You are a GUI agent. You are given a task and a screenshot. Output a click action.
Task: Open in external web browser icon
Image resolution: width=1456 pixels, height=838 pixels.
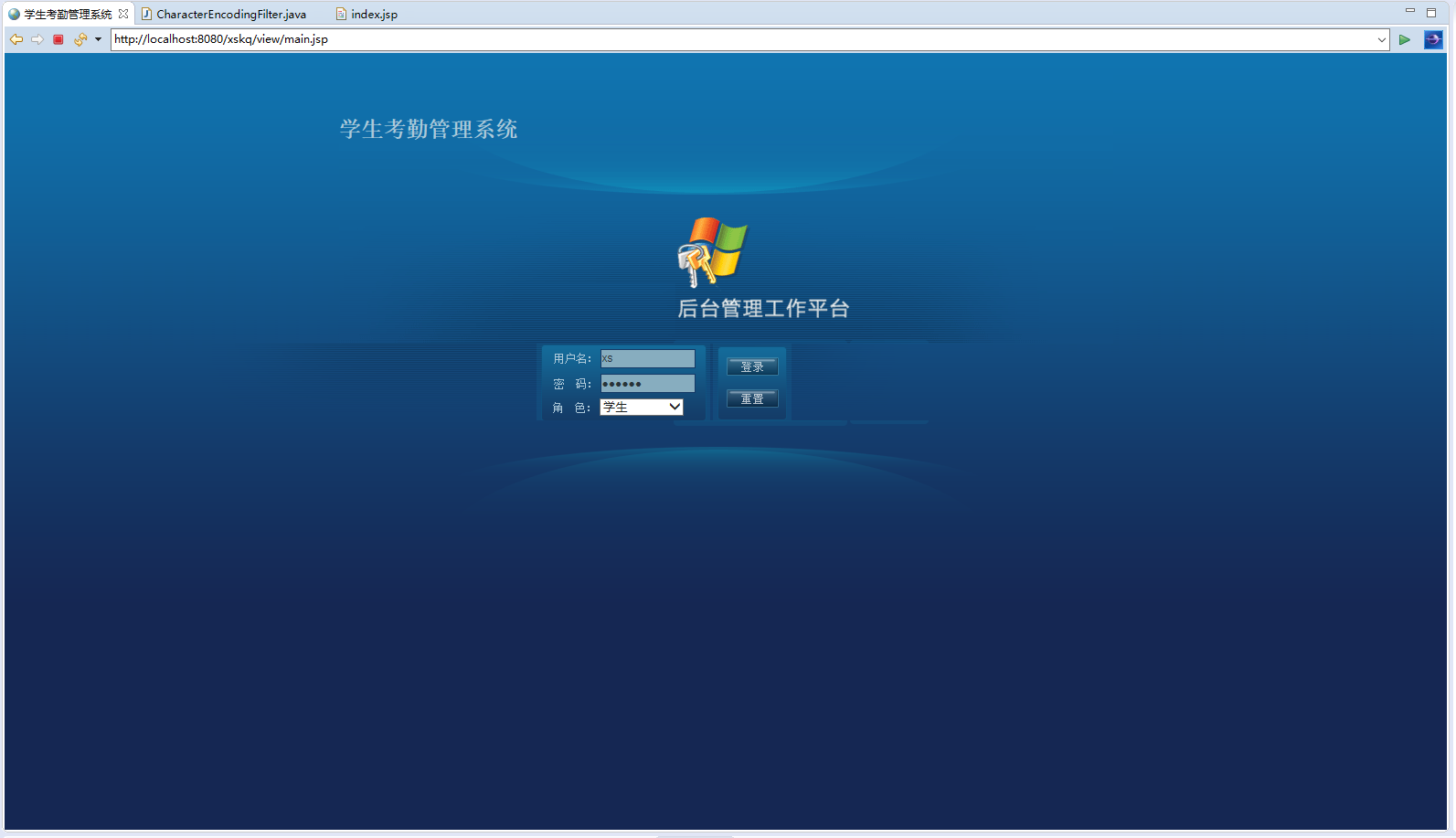(1433, 39)
